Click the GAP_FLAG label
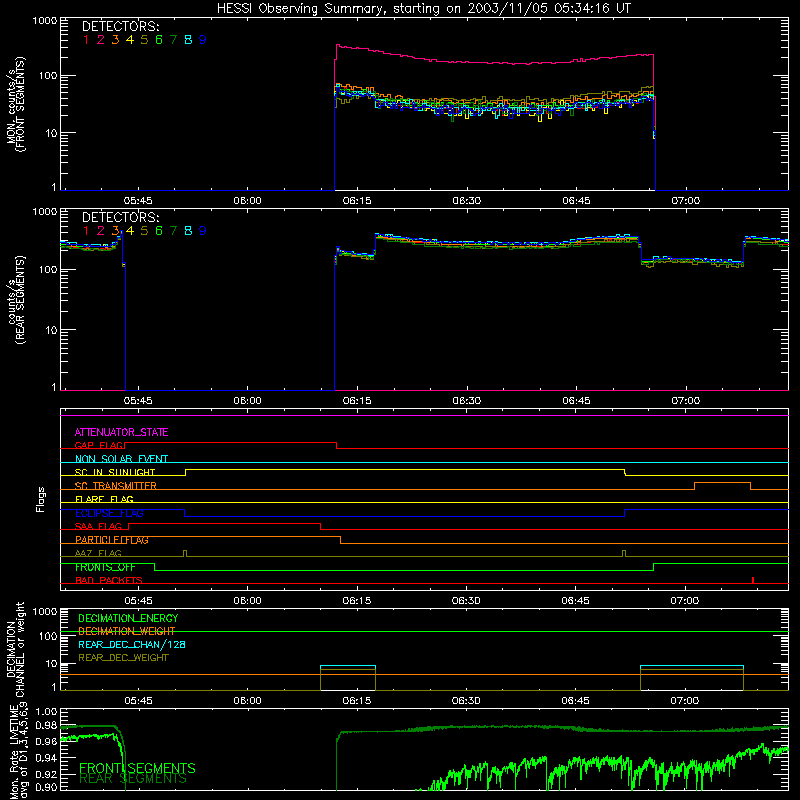 point(100,445)
